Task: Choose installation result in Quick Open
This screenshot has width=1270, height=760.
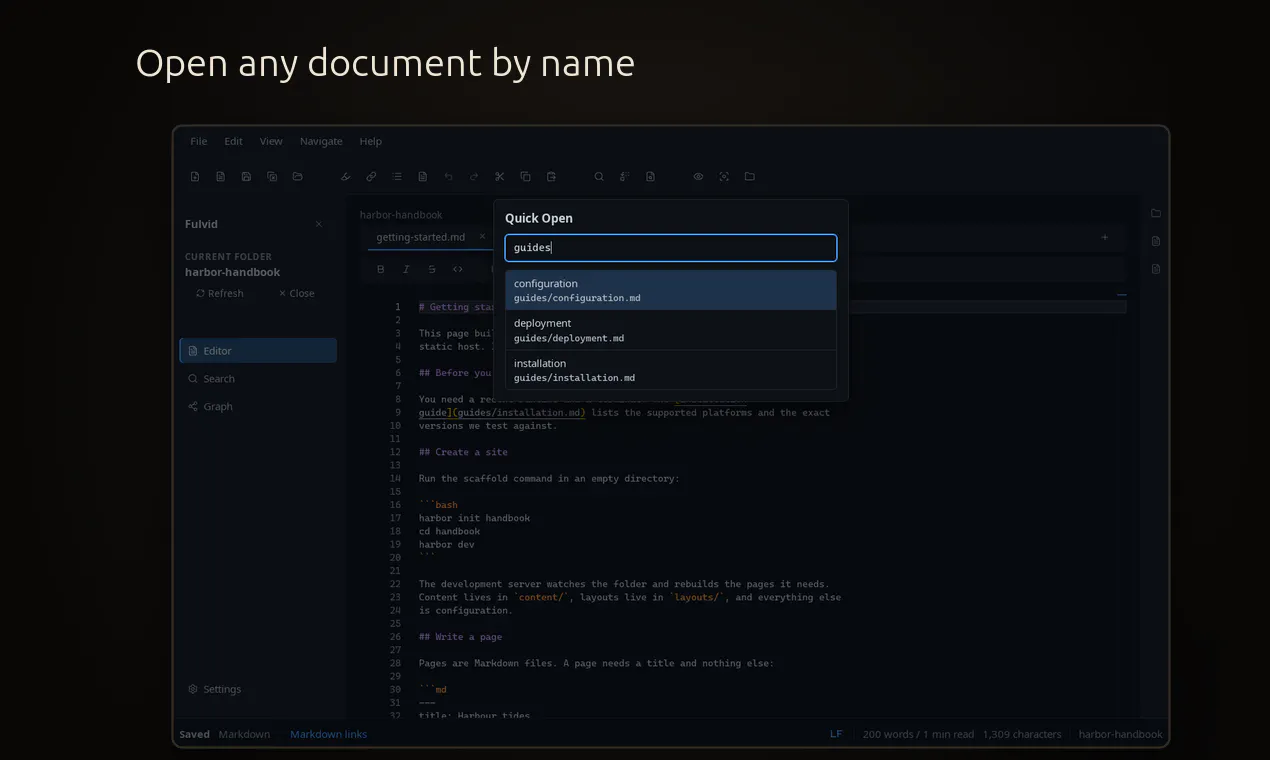Action: [x=670, y=370]
